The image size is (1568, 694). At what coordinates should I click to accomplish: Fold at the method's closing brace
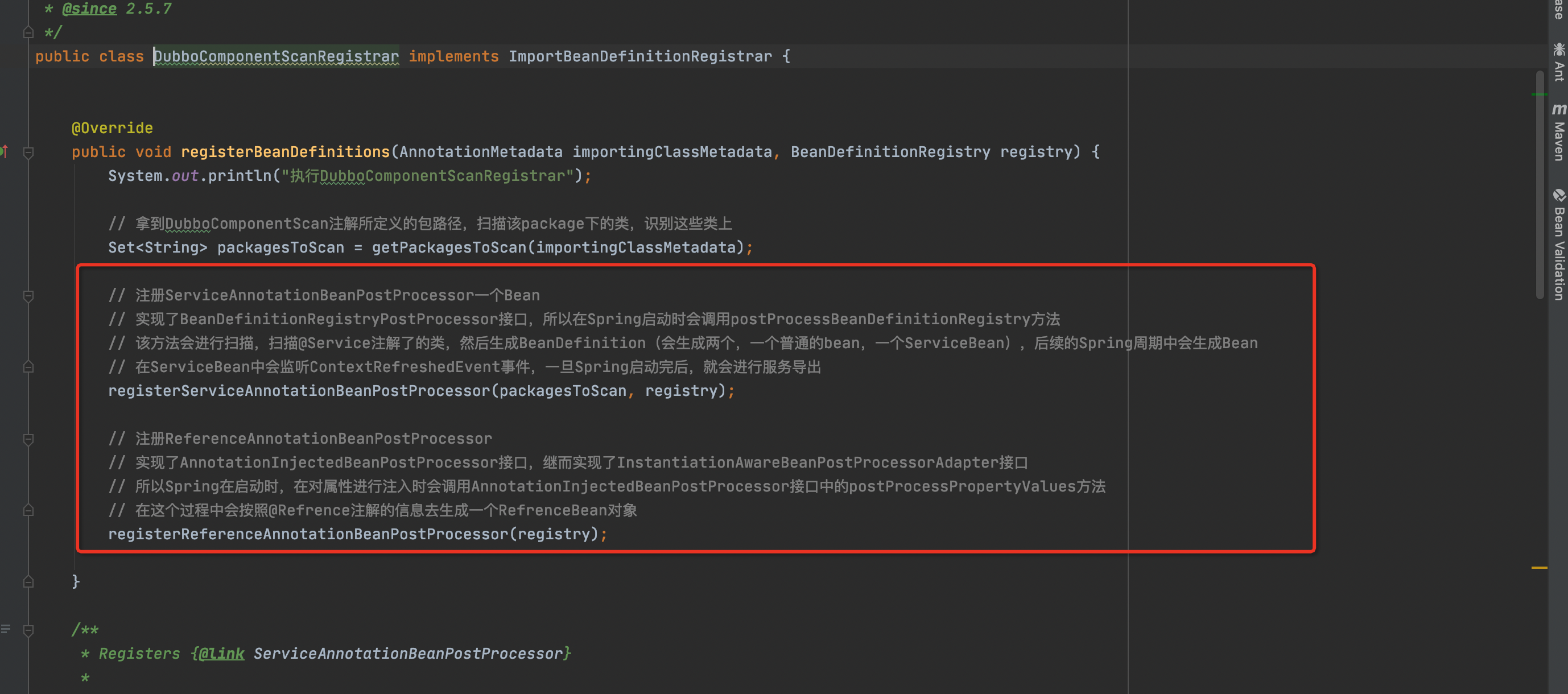click(28, 582)
